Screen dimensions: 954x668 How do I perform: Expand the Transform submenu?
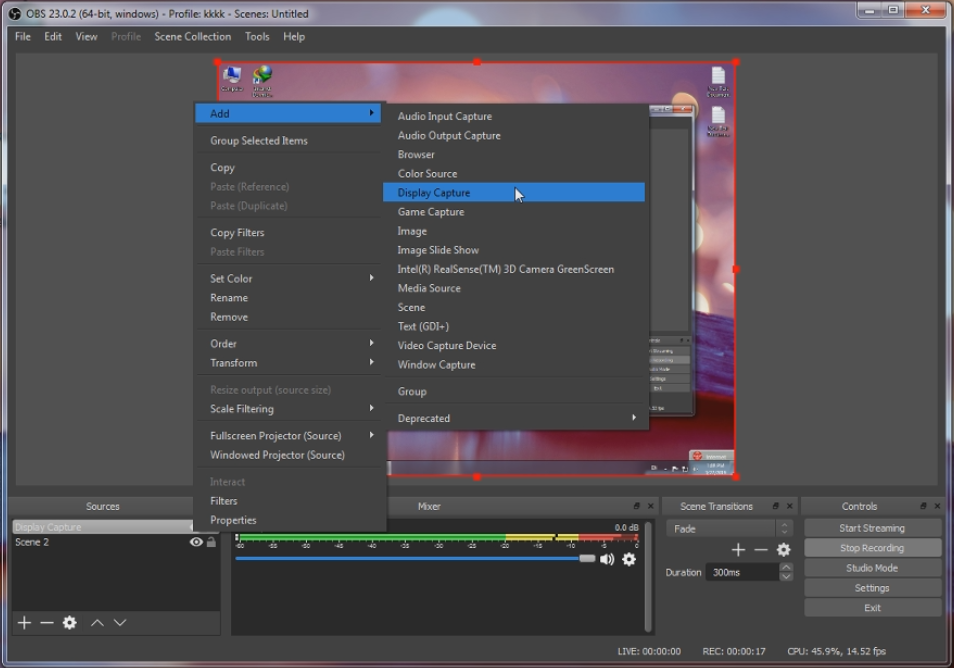coord(371,362)
